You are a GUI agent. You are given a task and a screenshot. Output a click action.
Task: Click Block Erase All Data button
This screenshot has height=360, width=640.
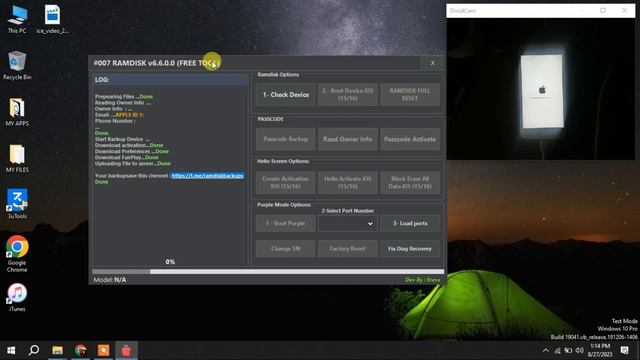click(410, 182)
